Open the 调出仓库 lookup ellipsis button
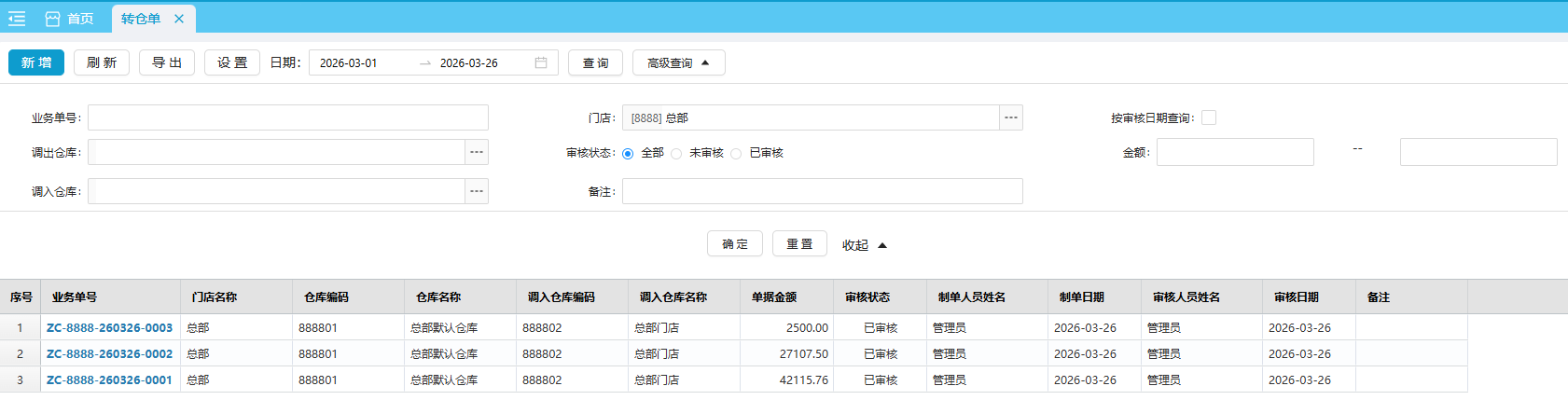Screen dimensions: 1568x400 tap(477, 152)
